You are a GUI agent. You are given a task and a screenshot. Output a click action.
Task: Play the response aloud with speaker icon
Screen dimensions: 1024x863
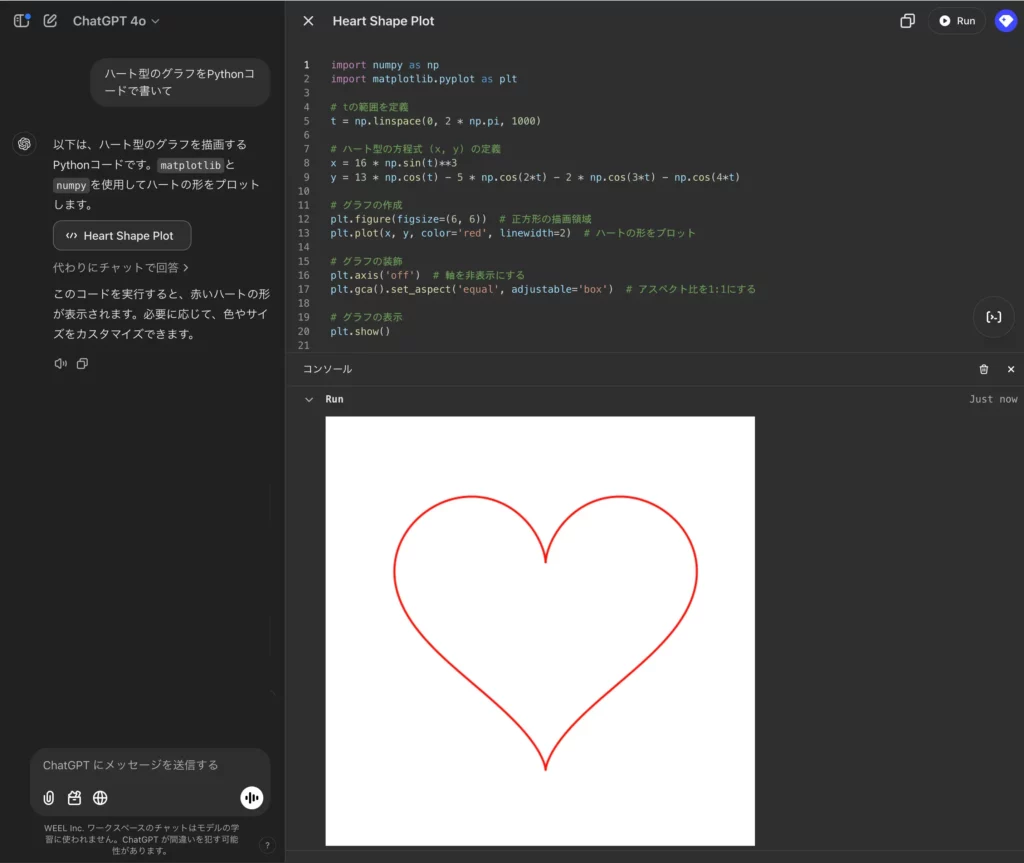click(x=60, y=364)
